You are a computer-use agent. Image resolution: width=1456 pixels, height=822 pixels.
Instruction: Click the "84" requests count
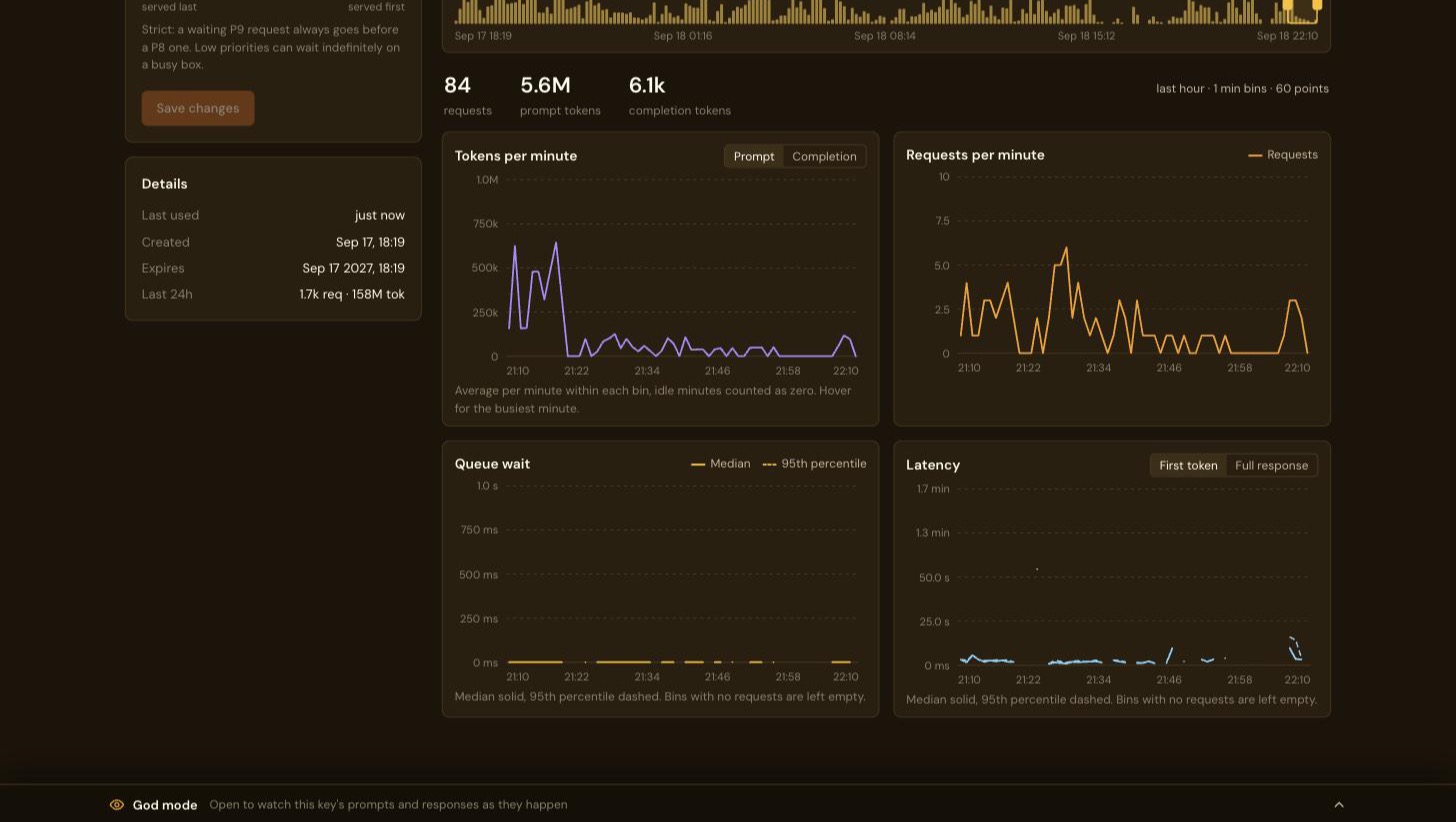pos(457,86)
